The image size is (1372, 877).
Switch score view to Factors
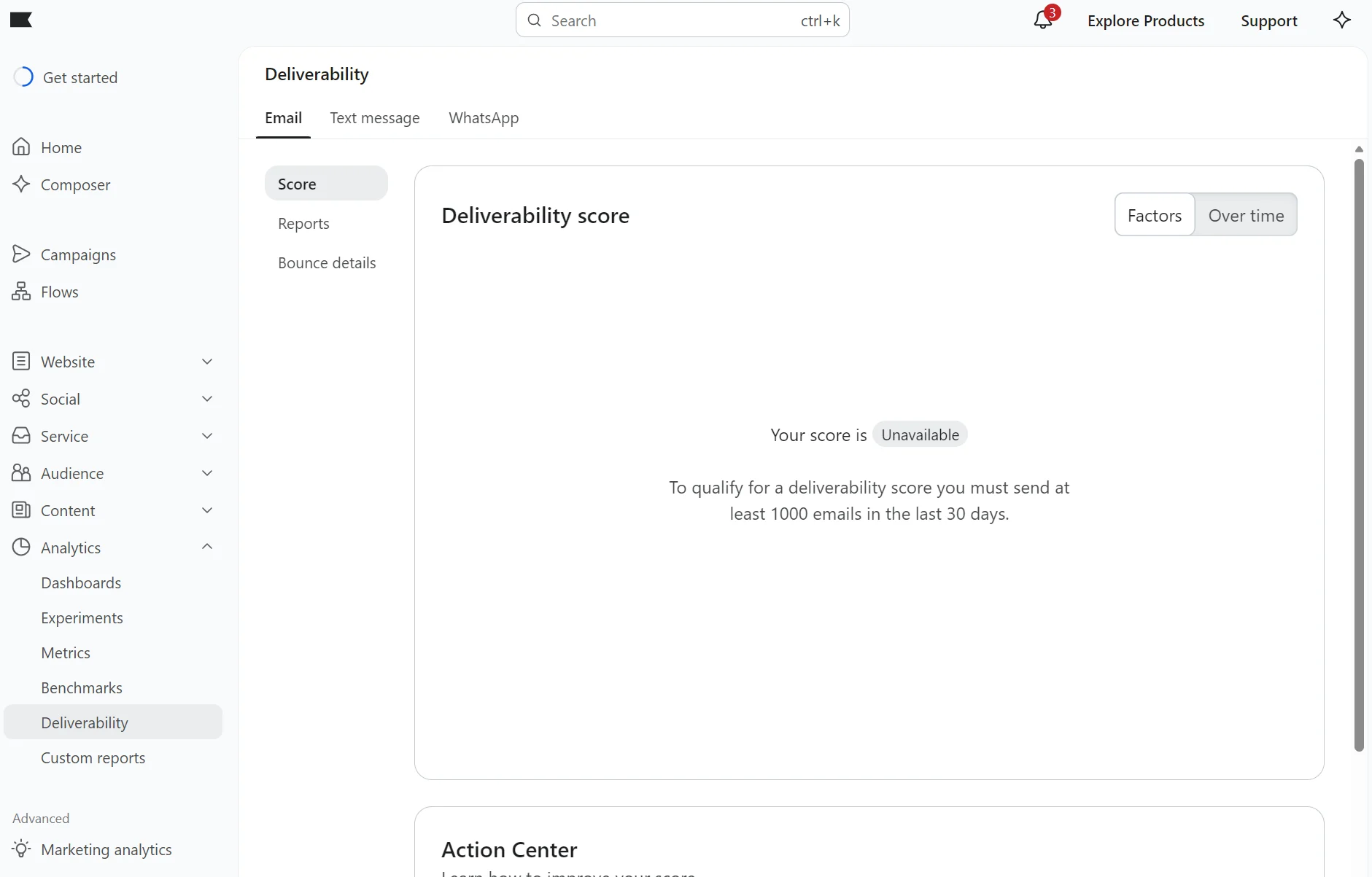(1155, 215)
